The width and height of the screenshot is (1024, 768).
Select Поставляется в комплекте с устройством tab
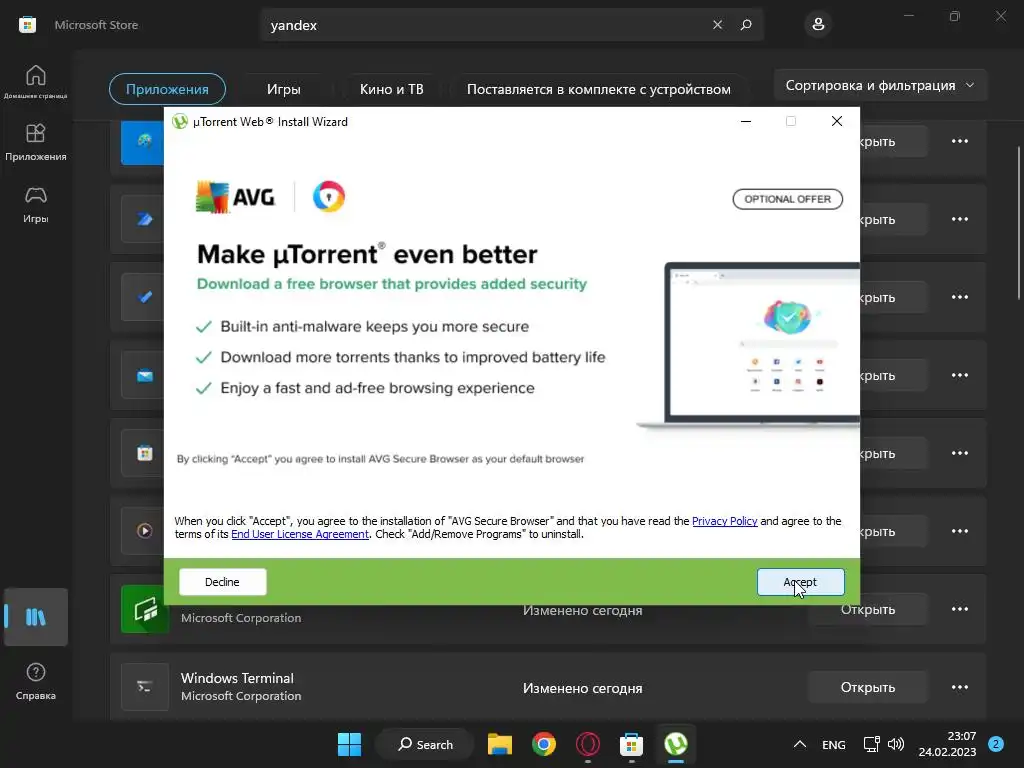(598, 89)
